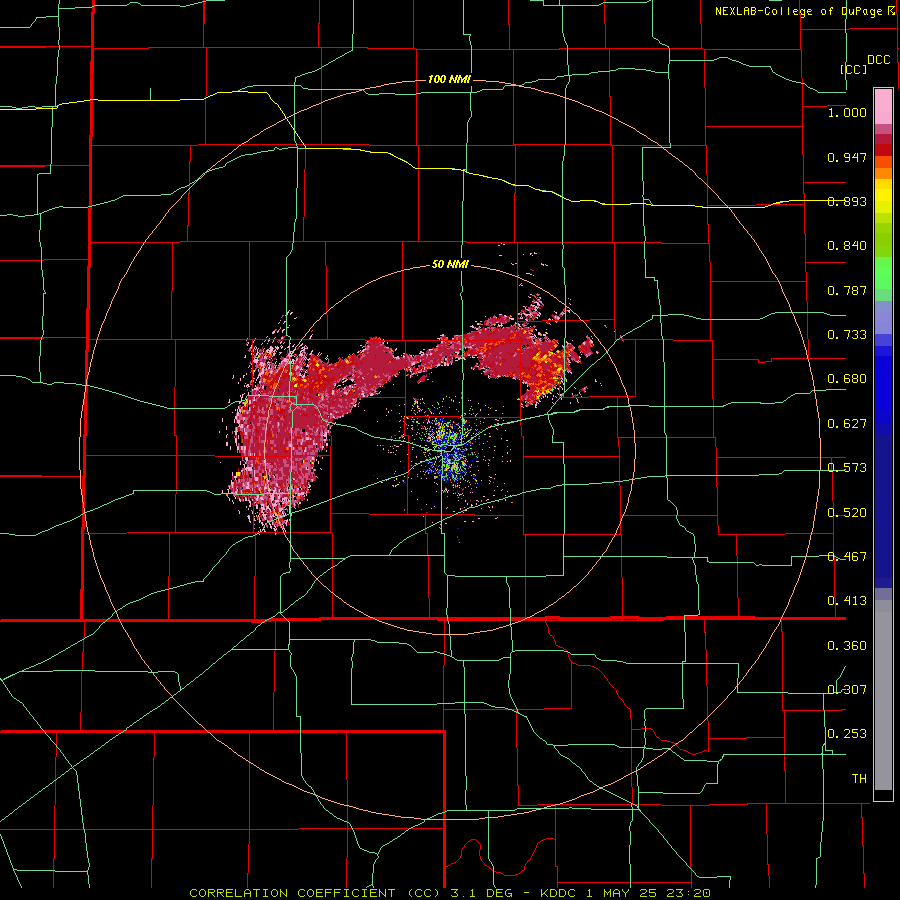This screenshot has height=900, width=900.
Task: Select the 0.413 scale value
Action: (847, 601)
